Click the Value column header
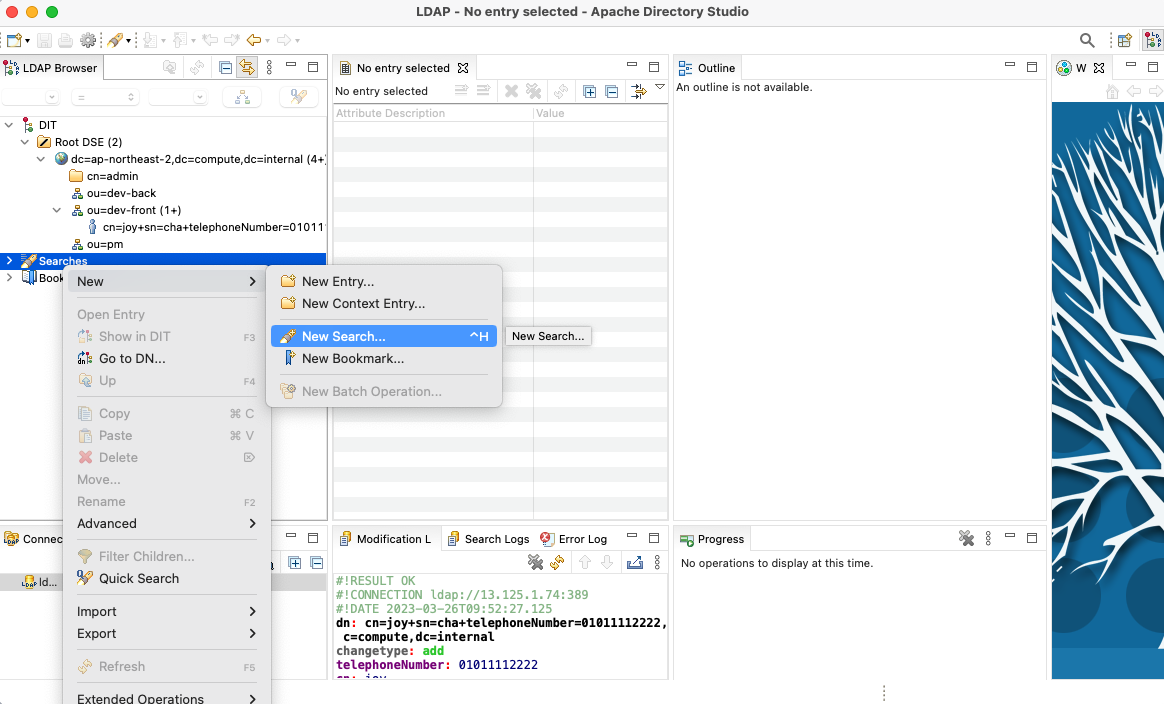Viewport: 1164px width, 704px height. pos(600,113)
